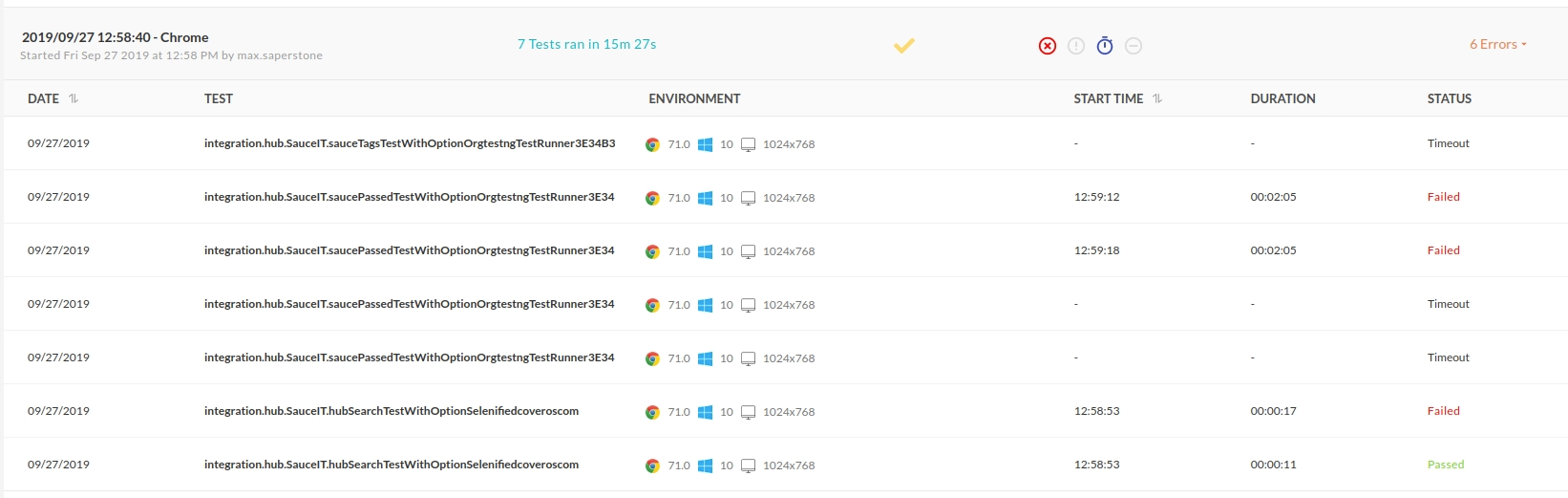This screenshot has height=498, width=1568.
Task: Click the ENVIRONMENT column header
Action: click(694, 98)
